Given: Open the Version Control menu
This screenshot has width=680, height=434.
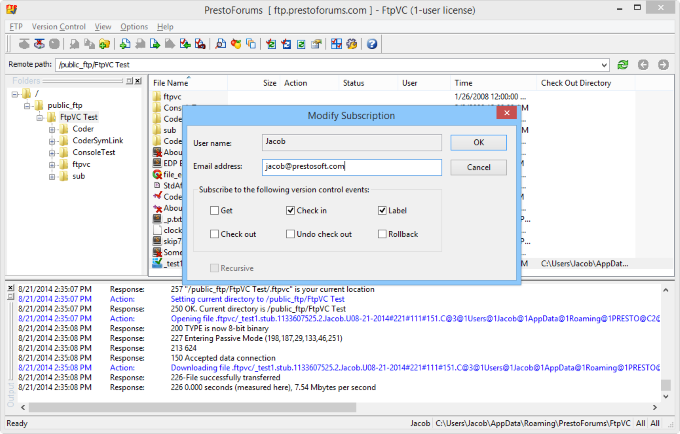Looking at the screenshot, I should (x=59, y=26).
